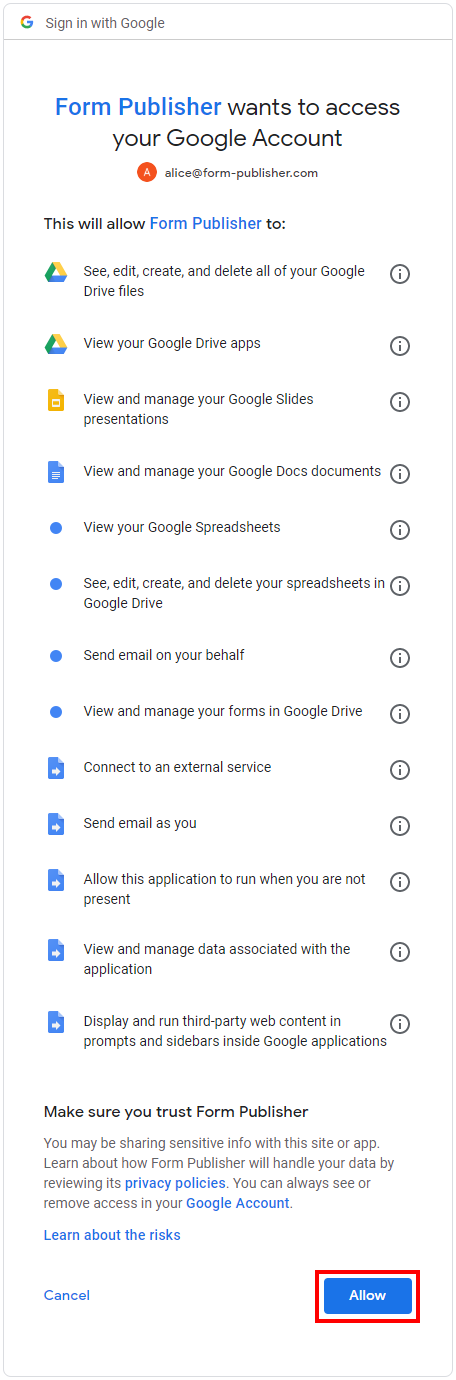
Task: Cancel the Google account access request
Action: (x=67, y=1295)
